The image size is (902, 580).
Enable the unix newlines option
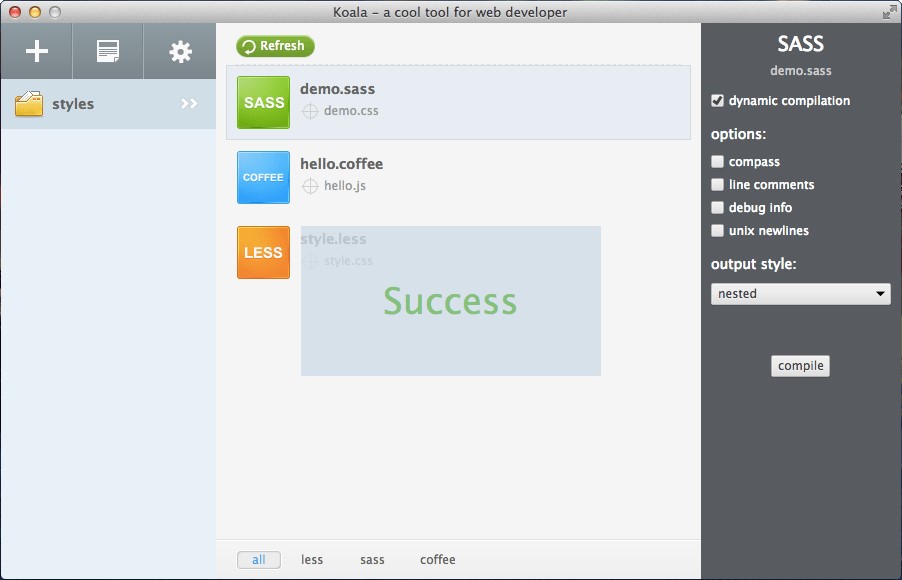point(717,230)
